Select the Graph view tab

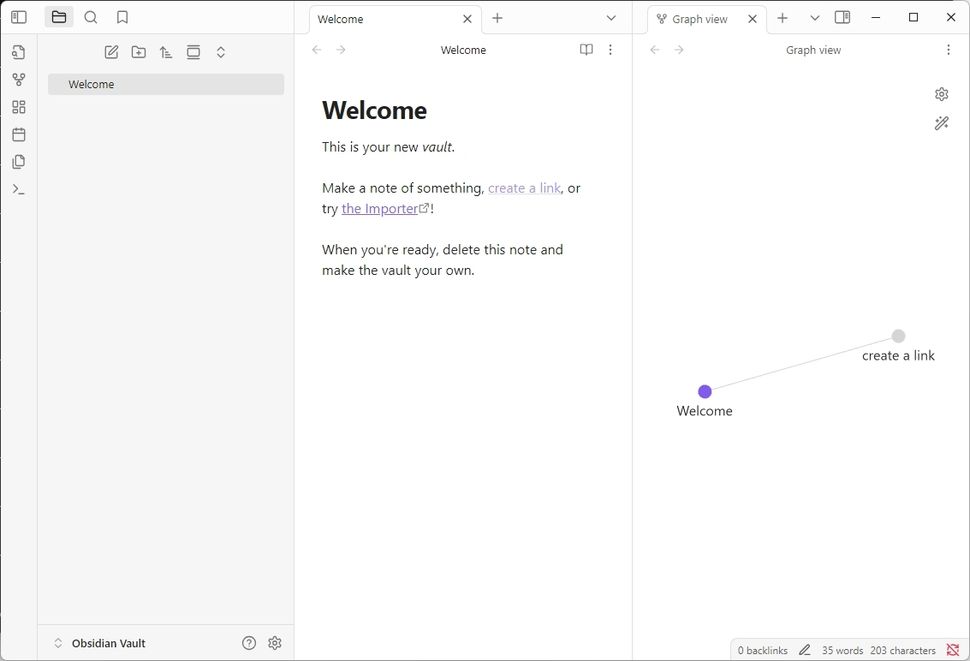tap(700, 18)
